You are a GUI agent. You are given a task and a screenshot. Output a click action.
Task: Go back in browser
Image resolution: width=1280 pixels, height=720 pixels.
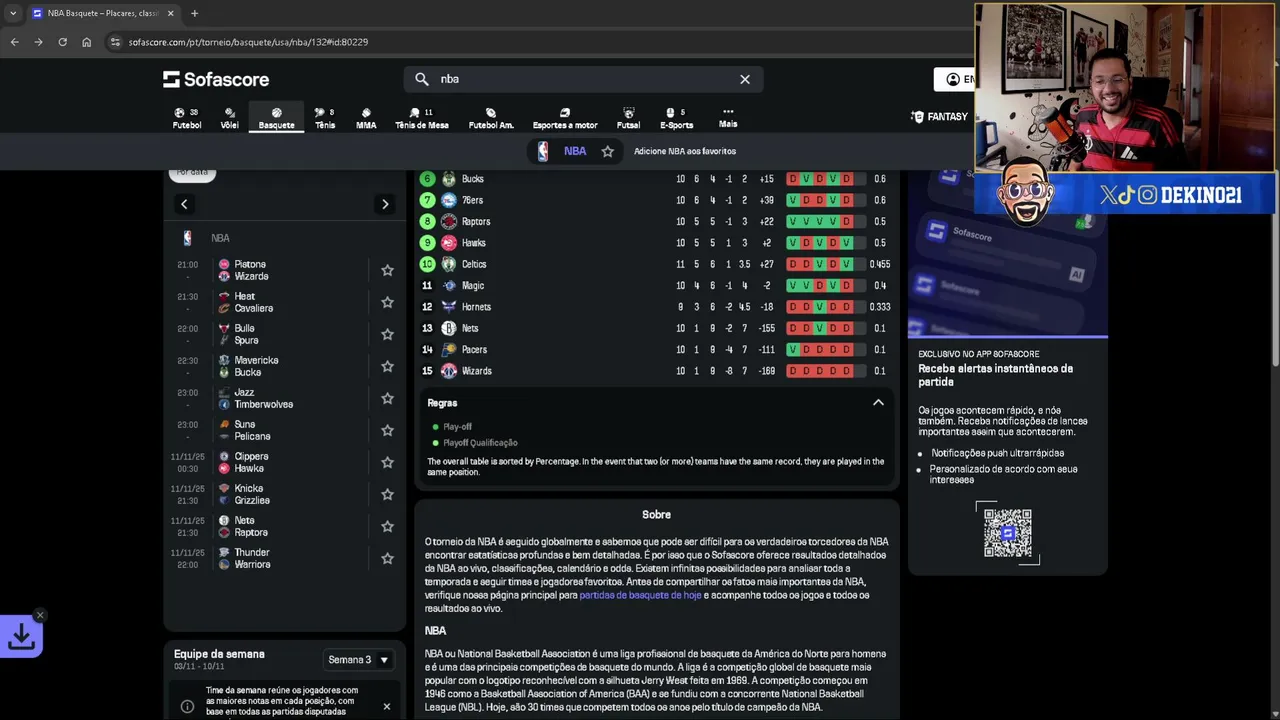coord(14,42)
